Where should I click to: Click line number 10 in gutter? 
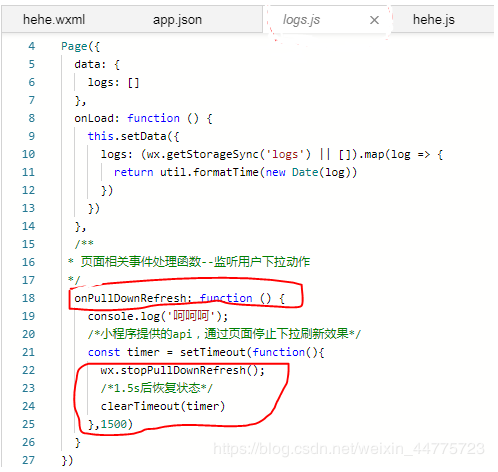28,154
